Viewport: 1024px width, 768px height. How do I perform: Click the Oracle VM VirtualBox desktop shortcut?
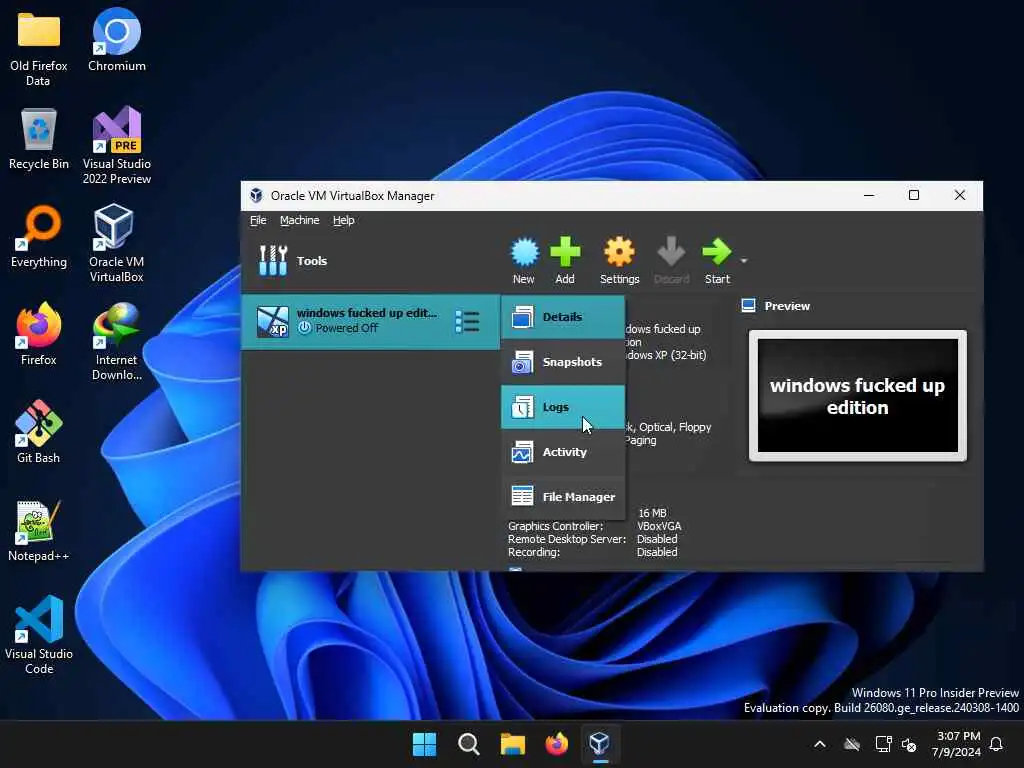[x=117, y=243]
